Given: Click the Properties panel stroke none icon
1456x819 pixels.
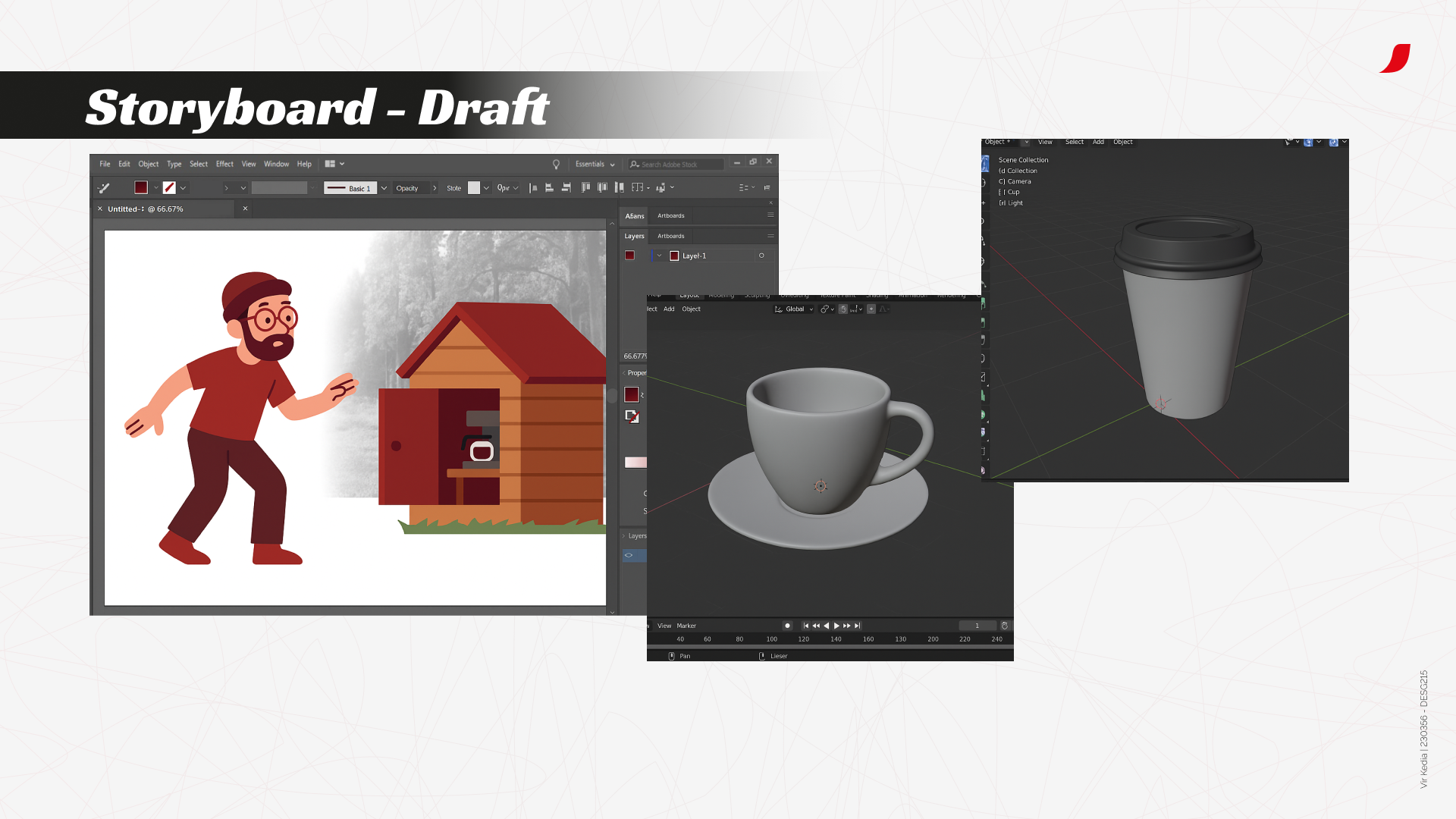Looking at the screenshot, I should pos(632,416).
